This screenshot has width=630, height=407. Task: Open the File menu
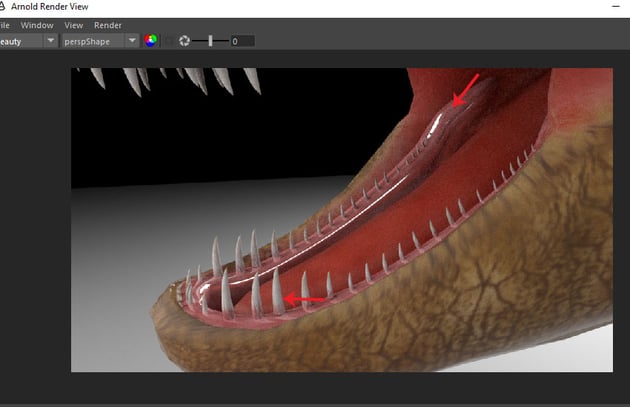(x=4, y=24)
